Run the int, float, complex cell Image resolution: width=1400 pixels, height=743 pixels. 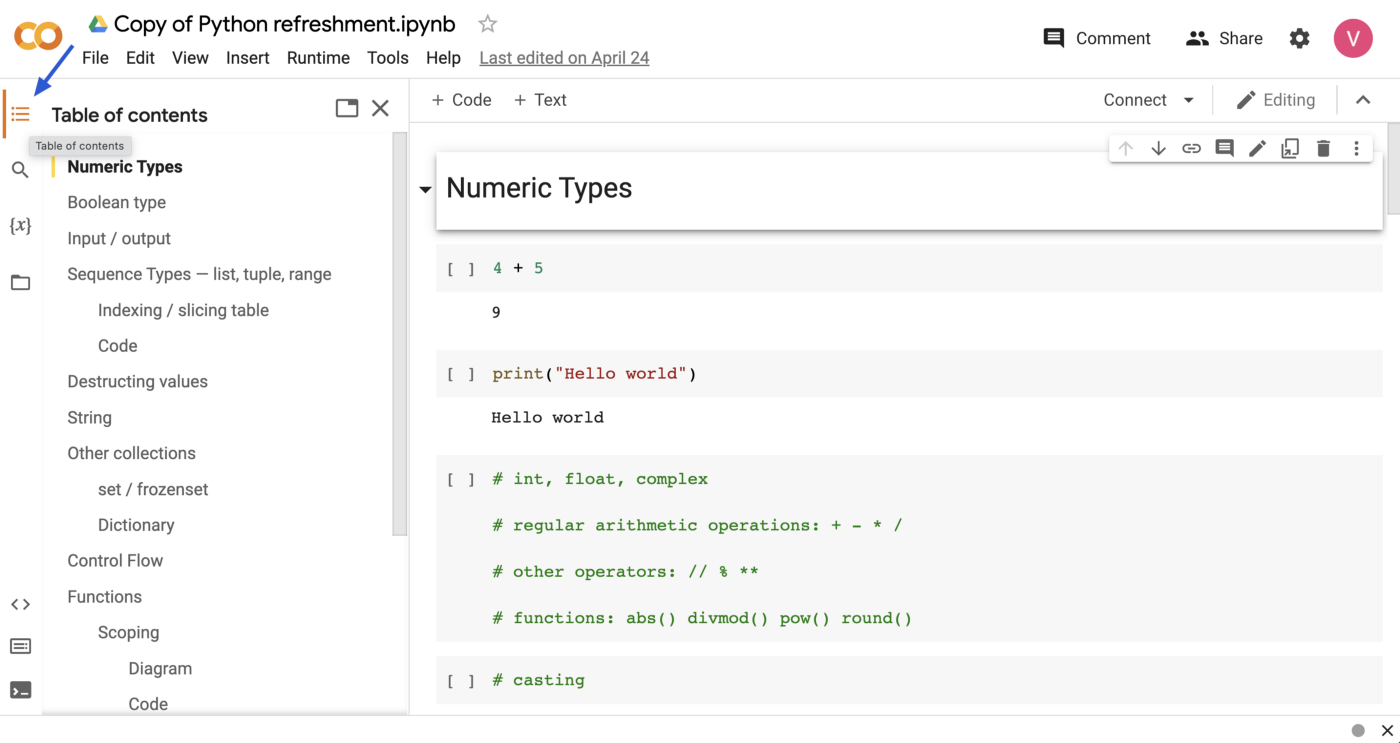click(460, 479)
